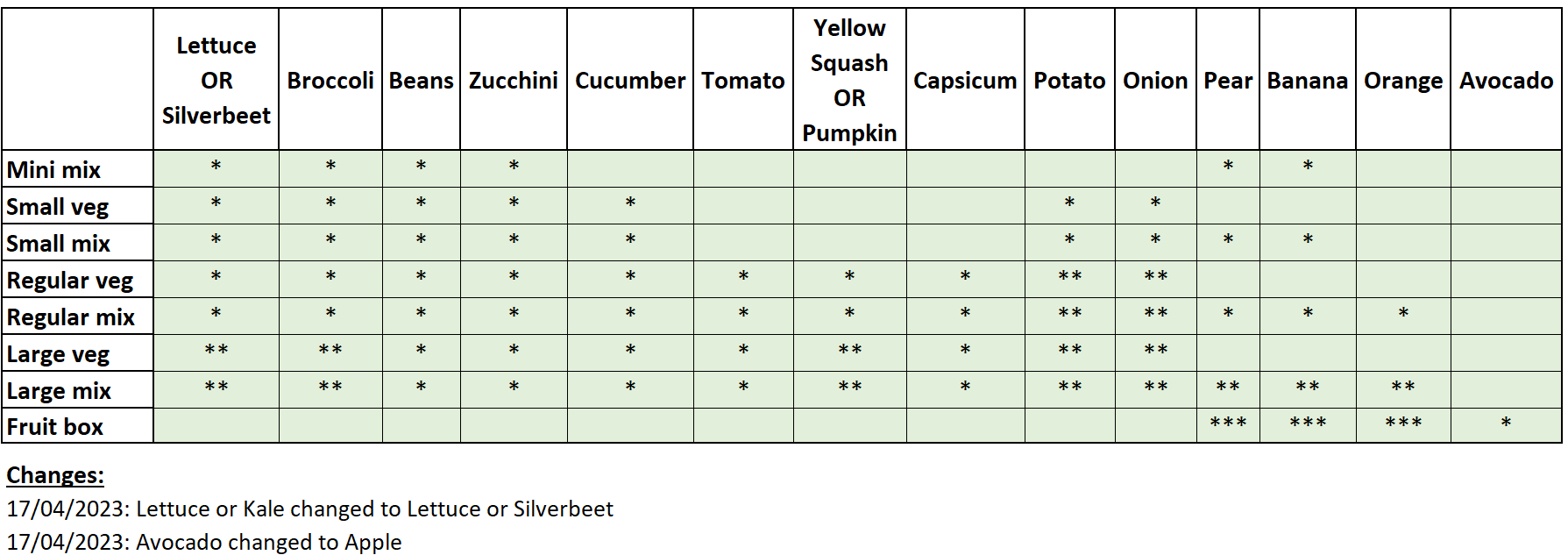Click the Zucchini column header

[x=513, y=80]
